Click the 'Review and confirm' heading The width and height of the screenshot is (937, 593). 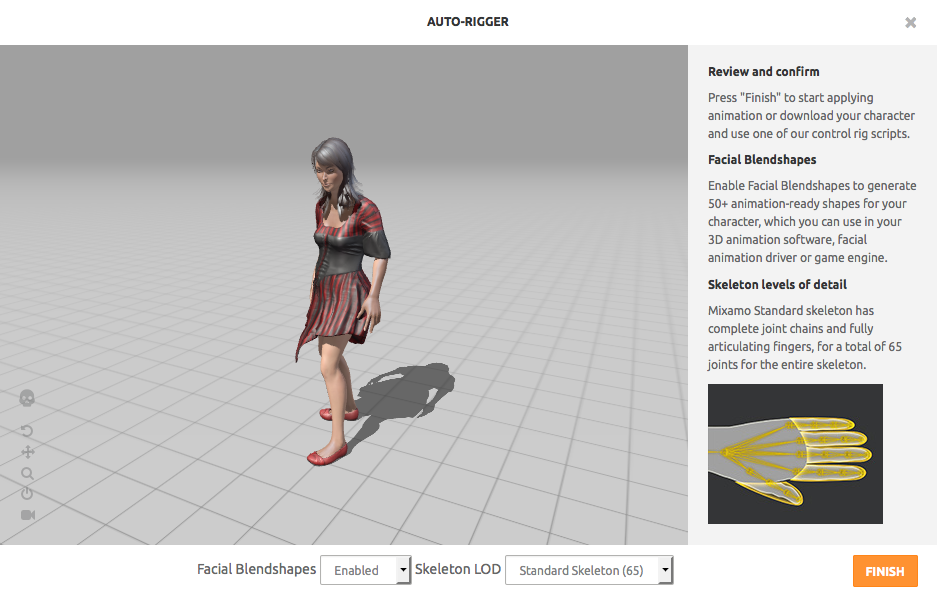764,72
